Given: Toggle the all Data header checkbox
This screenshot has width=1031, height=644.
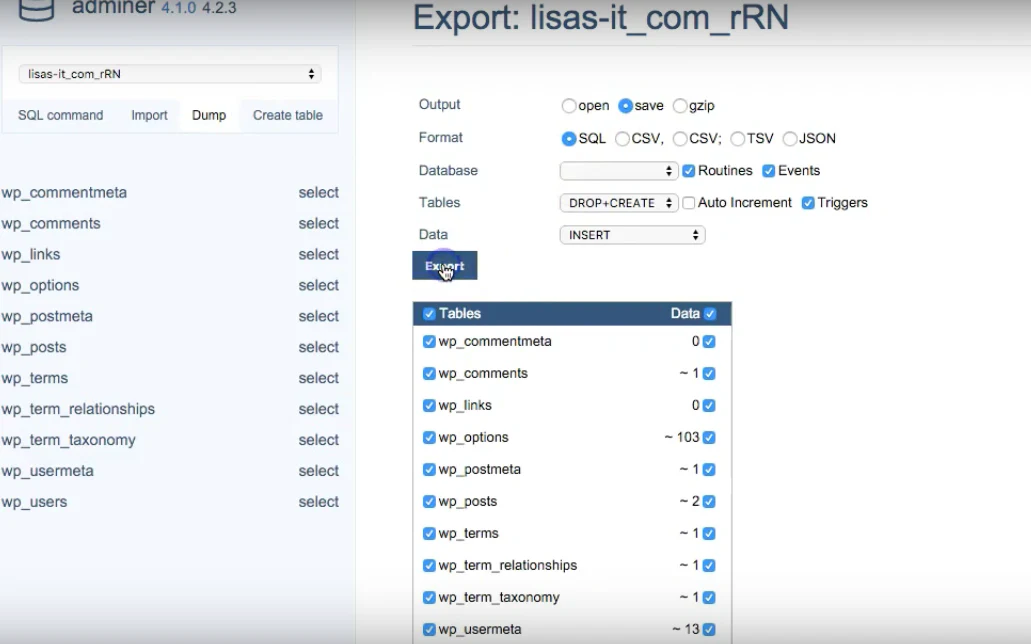Looking at the screenshot, I should pos(710,314).
